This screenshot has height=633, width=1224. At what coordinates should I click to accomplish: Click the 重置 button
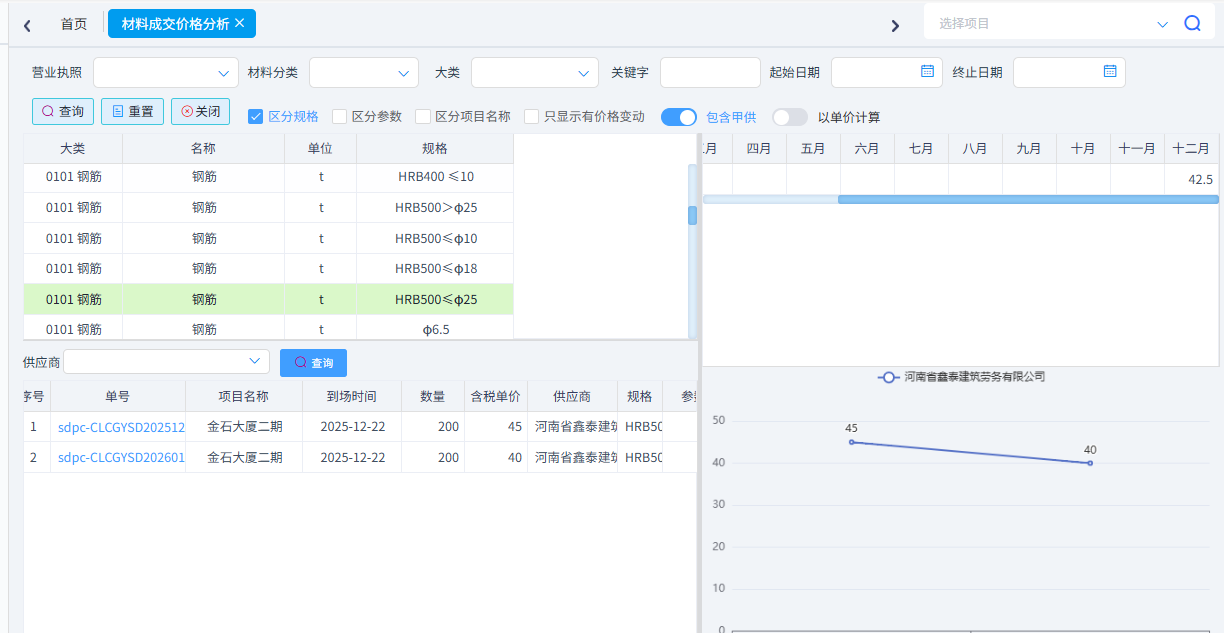pyautogui.click(x=132, y=111)
